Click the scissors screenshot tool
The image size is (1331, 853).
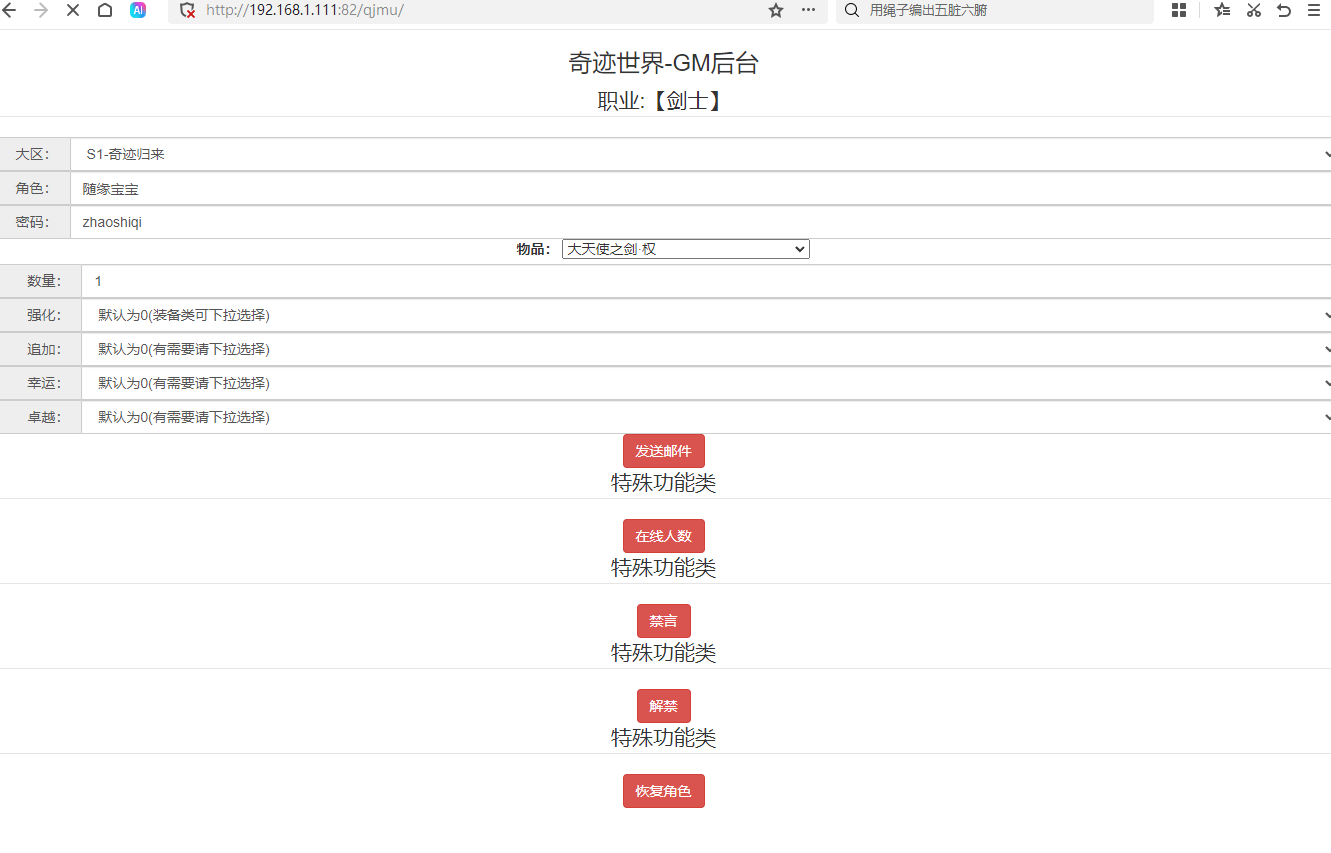click(x=1254, y=10)
